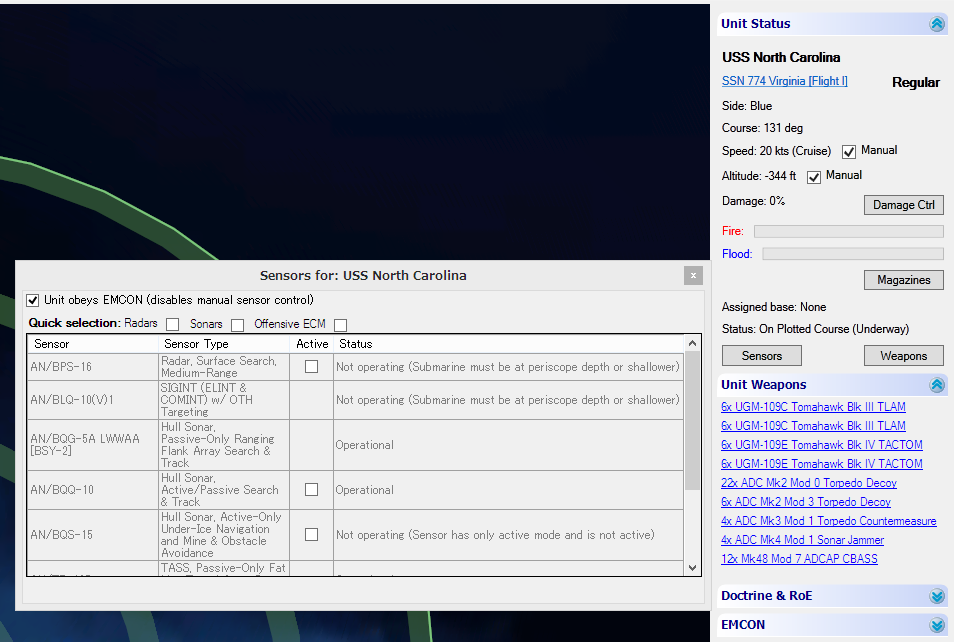954x642 pixels.
Task: Click the 'USS North Carolina' unit name
Action: click(781, 57)
